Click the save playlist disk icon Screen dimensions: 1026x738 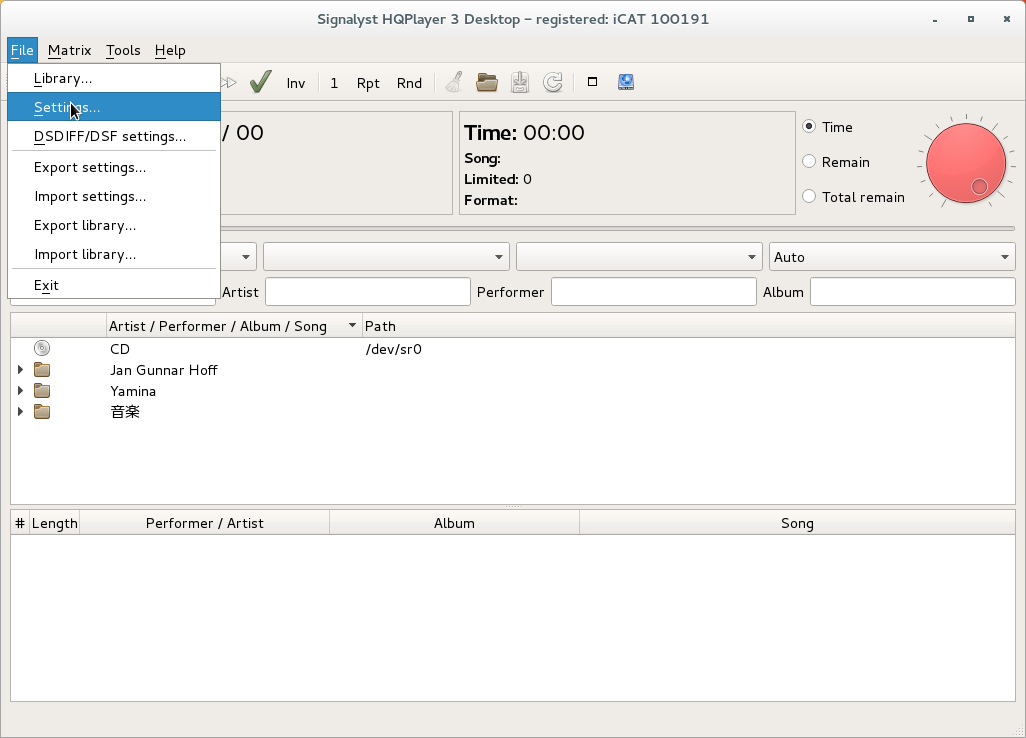[x=520, y=82]
